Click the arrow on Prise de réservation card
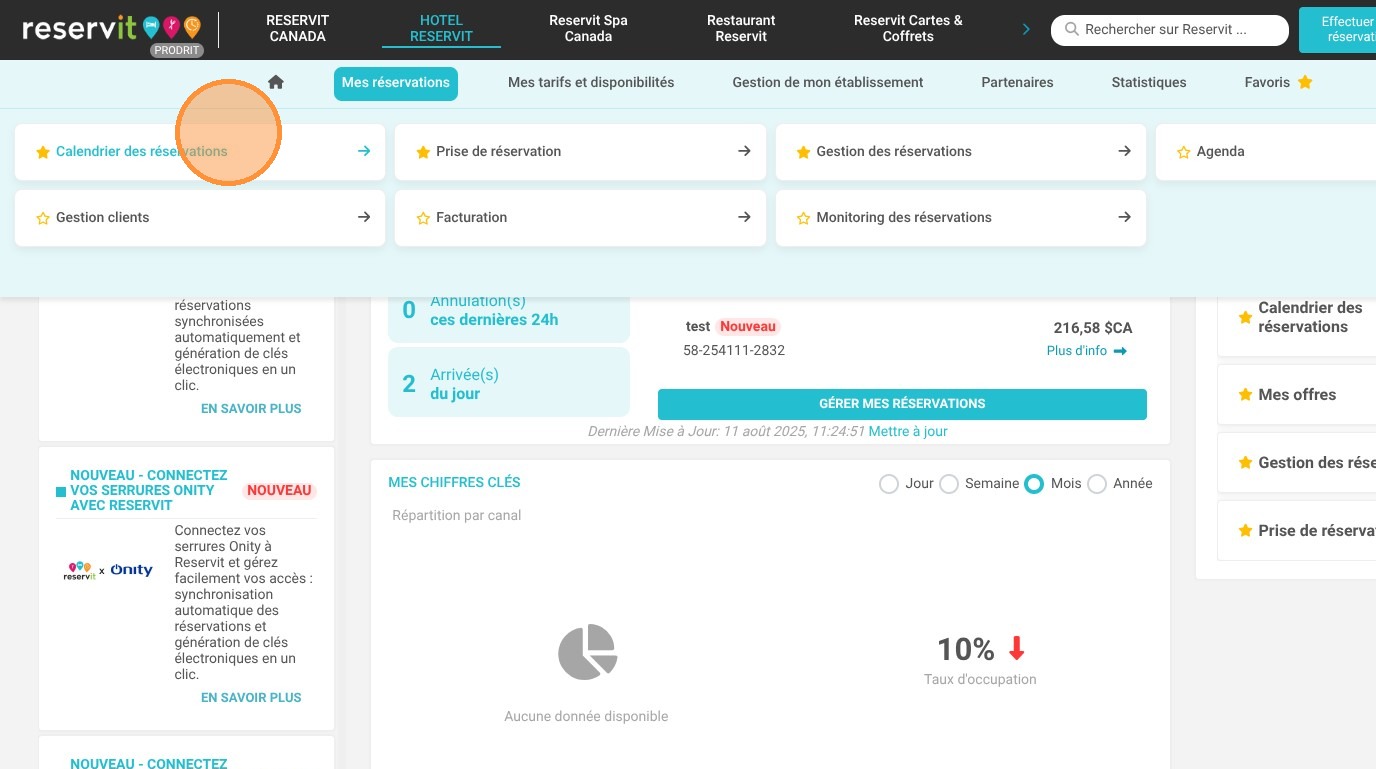Screen dimensions: 1376x769 [744, 151]
